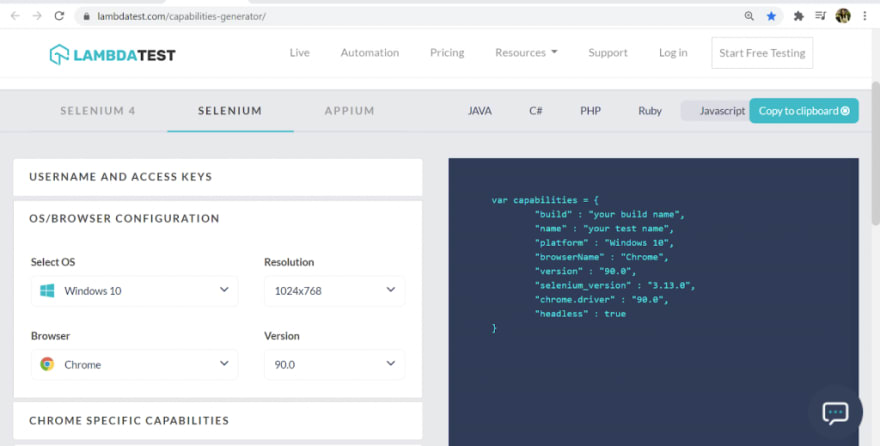Image resolution: width=880 pixels, height=446 pixels.
Task: Go back using browser back arrow
Action: coord(15,16)
